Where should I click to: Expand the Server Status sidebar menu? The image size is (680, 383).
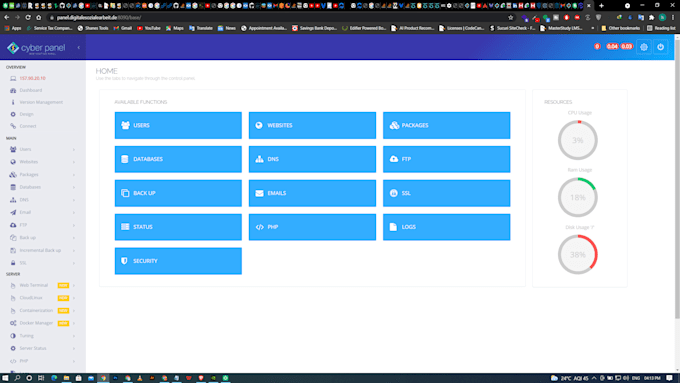(x=42, y=348)
